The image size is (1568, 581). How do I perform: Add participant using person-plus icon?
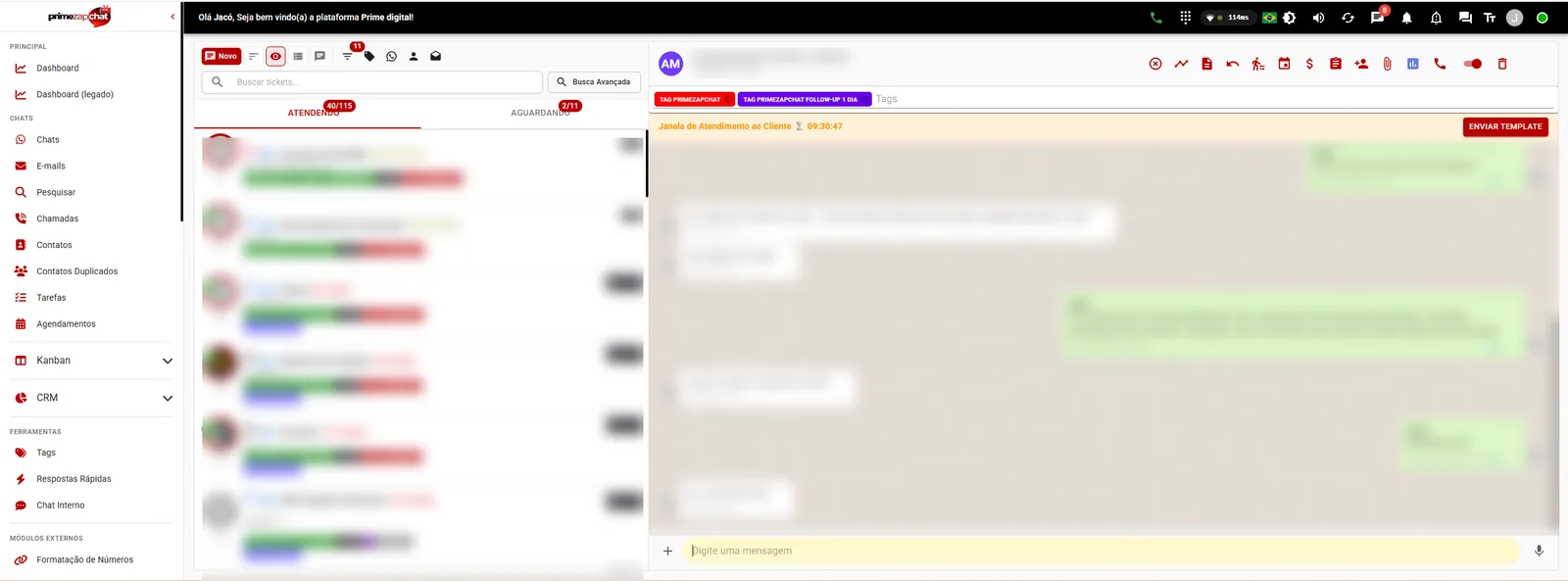[x=1361, y=64]
